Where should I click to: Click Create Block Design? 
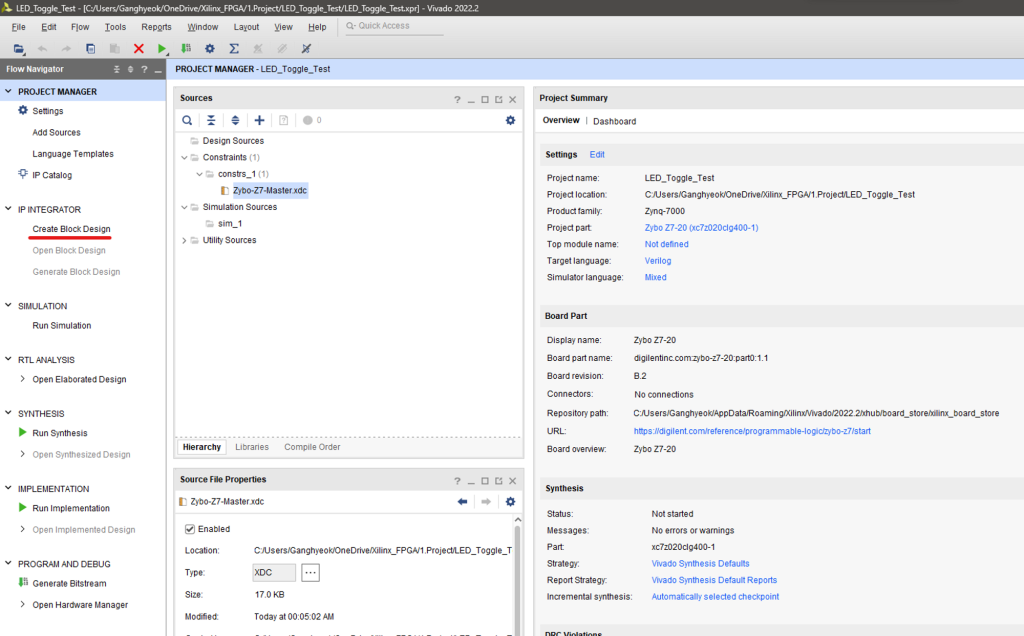point(71,229)
